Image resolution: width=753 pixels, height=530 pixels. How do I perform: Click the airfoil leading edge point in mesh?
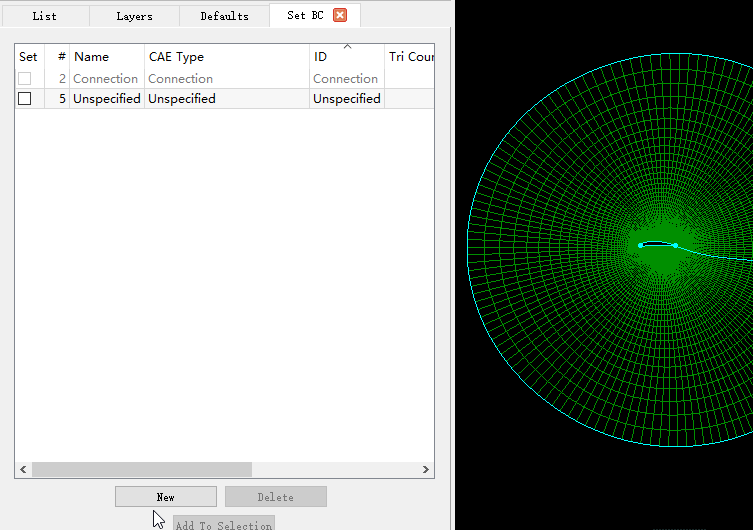640,245
